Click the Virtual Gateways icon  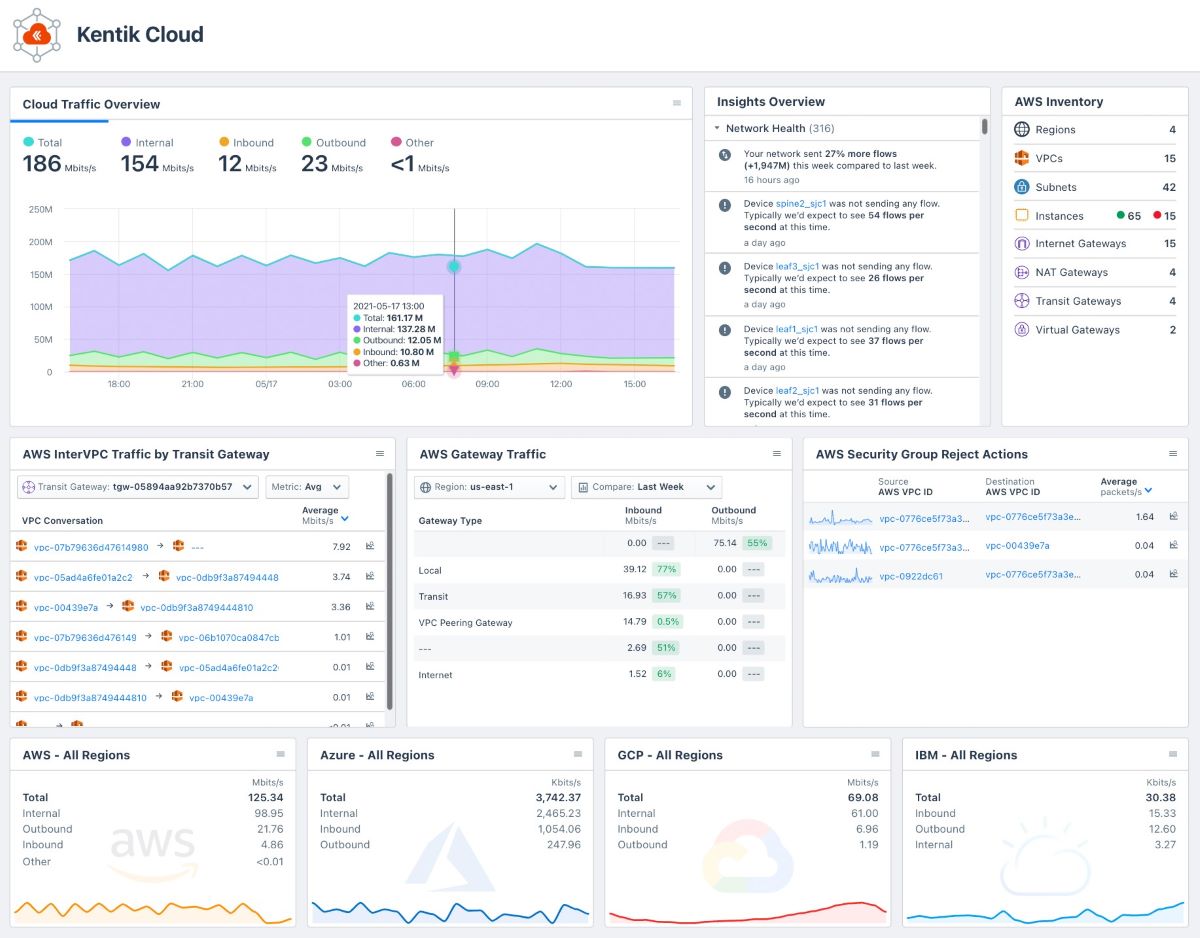tap(1022, 329)
